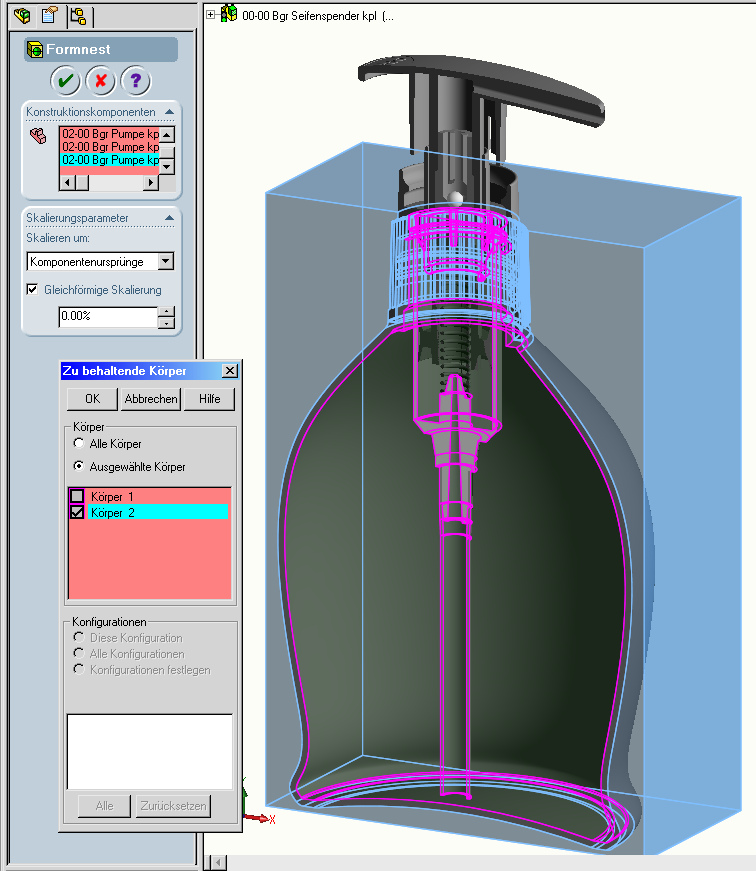Image resolution: width=756 pixels, height=871 pixels.
Task: Open Formnest help question mark icon
Action: [x=136, y=81]
